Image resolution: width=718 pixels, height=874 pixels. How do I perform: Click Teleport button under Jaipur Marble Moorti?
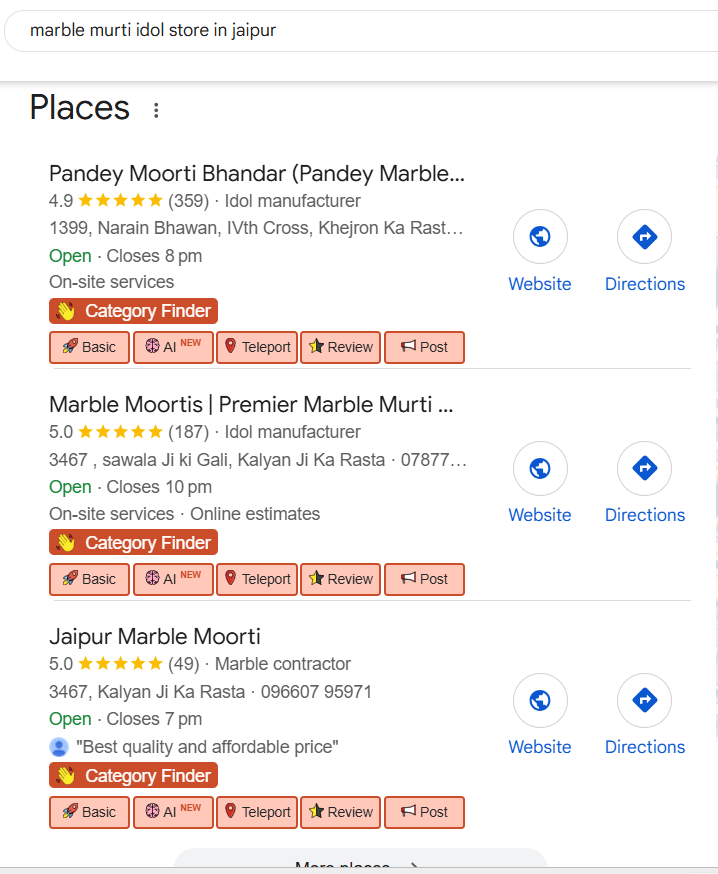point(257,812)
